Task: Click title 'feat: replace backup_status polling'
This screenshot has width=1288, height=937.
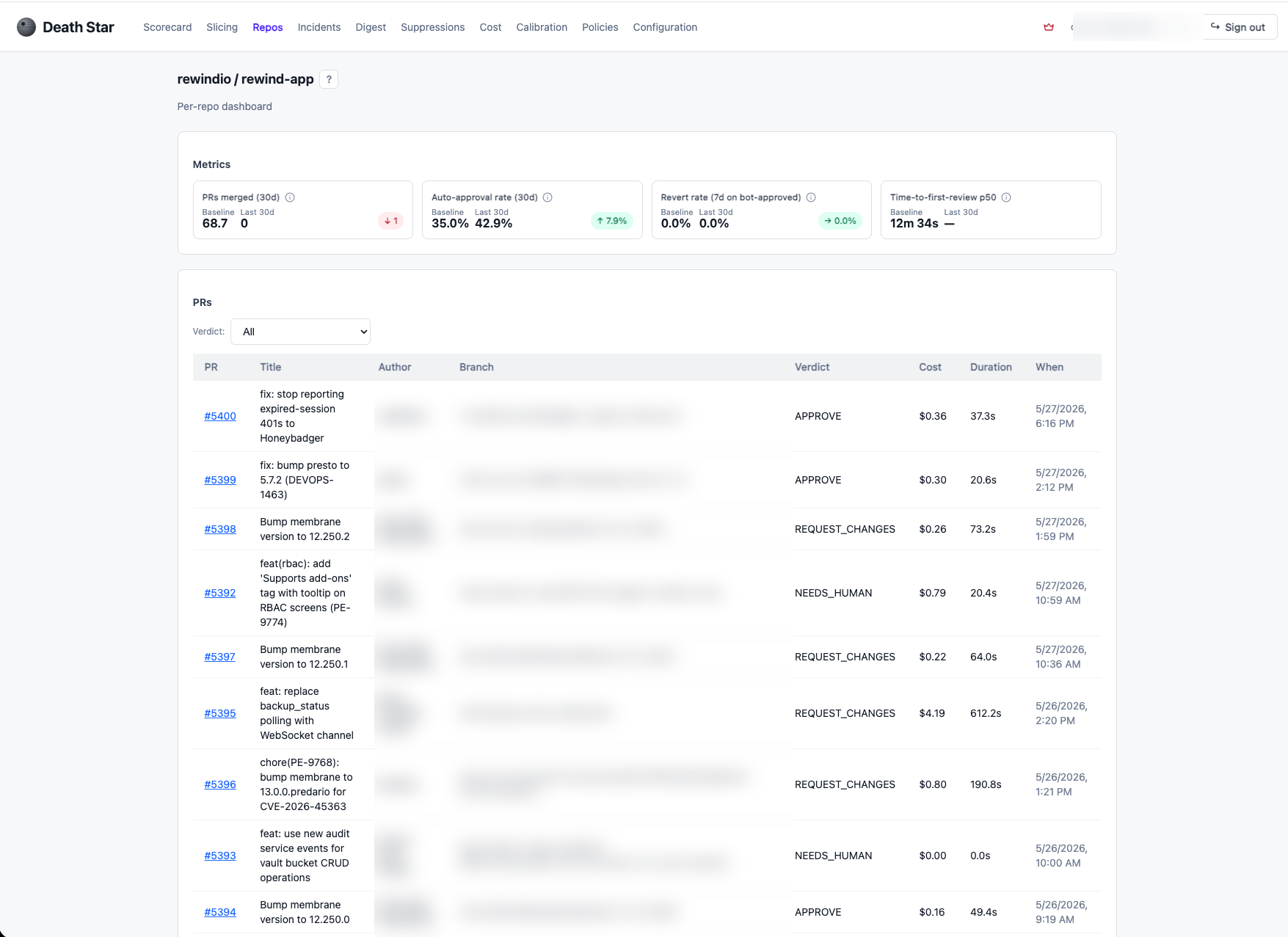Action: click(x=307, y=713)
